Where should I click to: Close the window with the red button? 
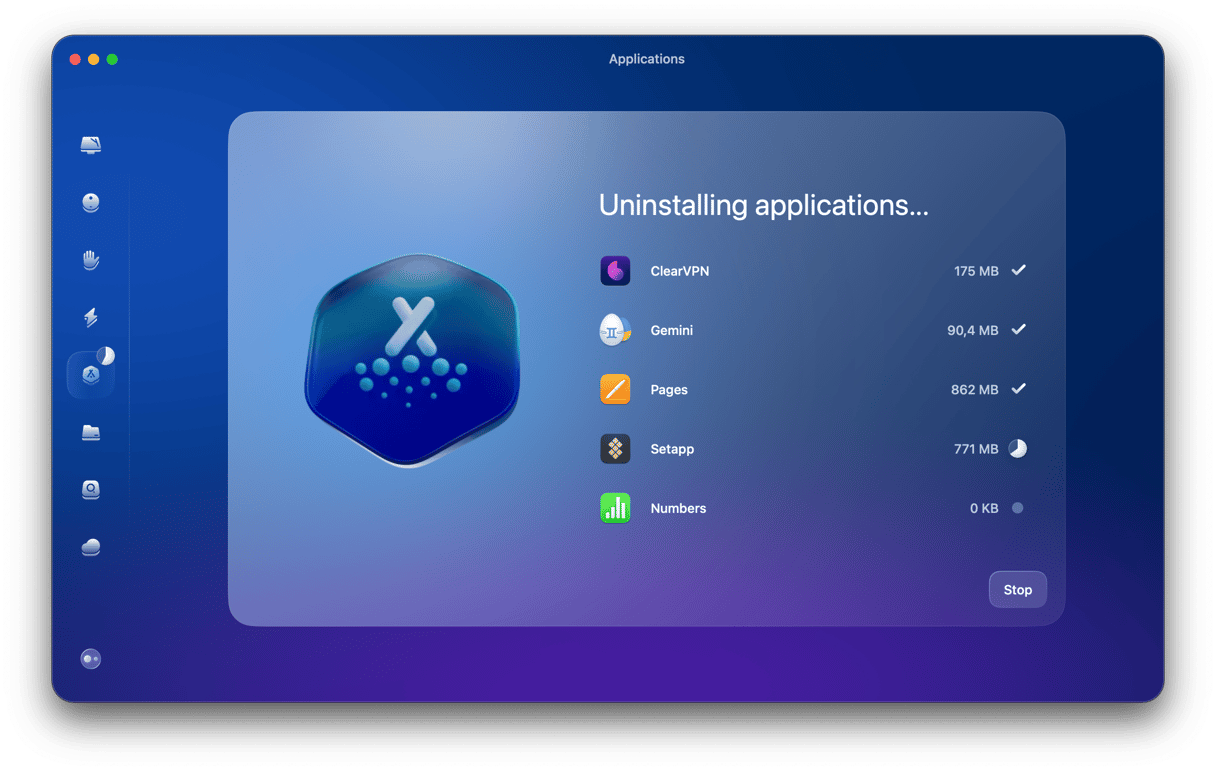75,60
